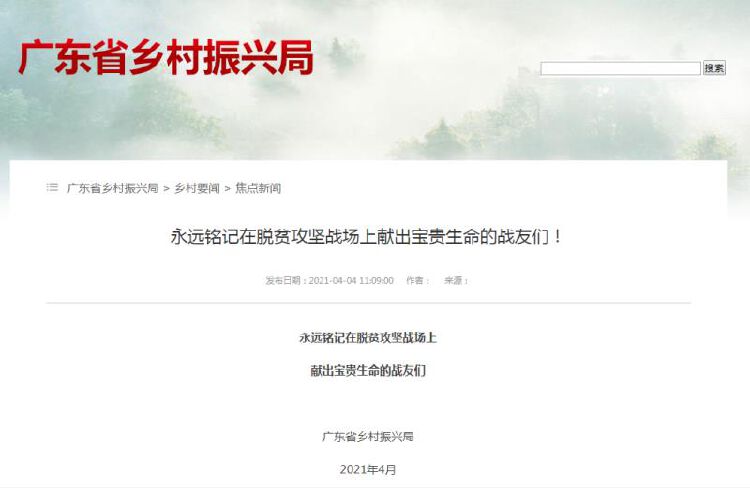Click the breadcrumb list icon
750x490 pixels.
coord(52,188)
